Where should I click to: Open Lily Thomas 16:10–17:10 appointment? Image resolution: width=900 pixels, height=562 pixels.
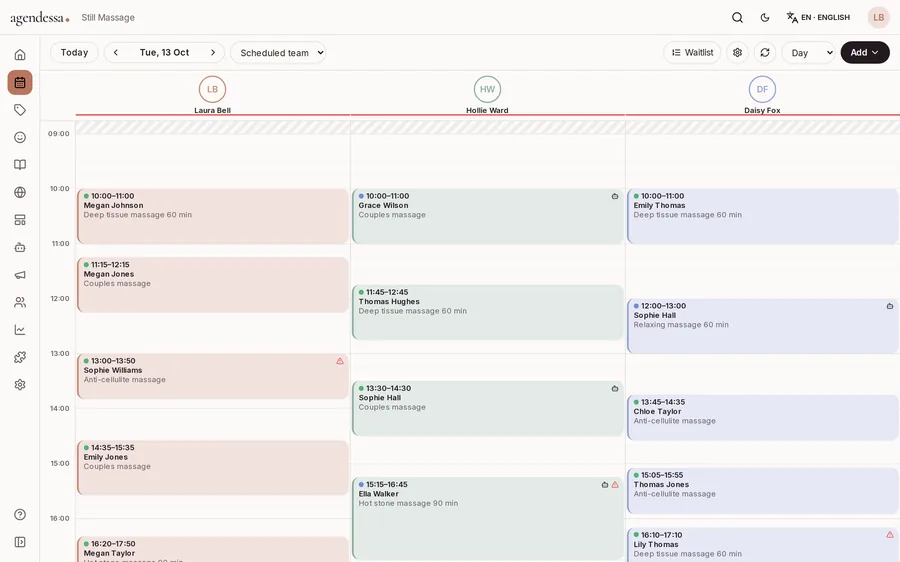click(763, 545)
